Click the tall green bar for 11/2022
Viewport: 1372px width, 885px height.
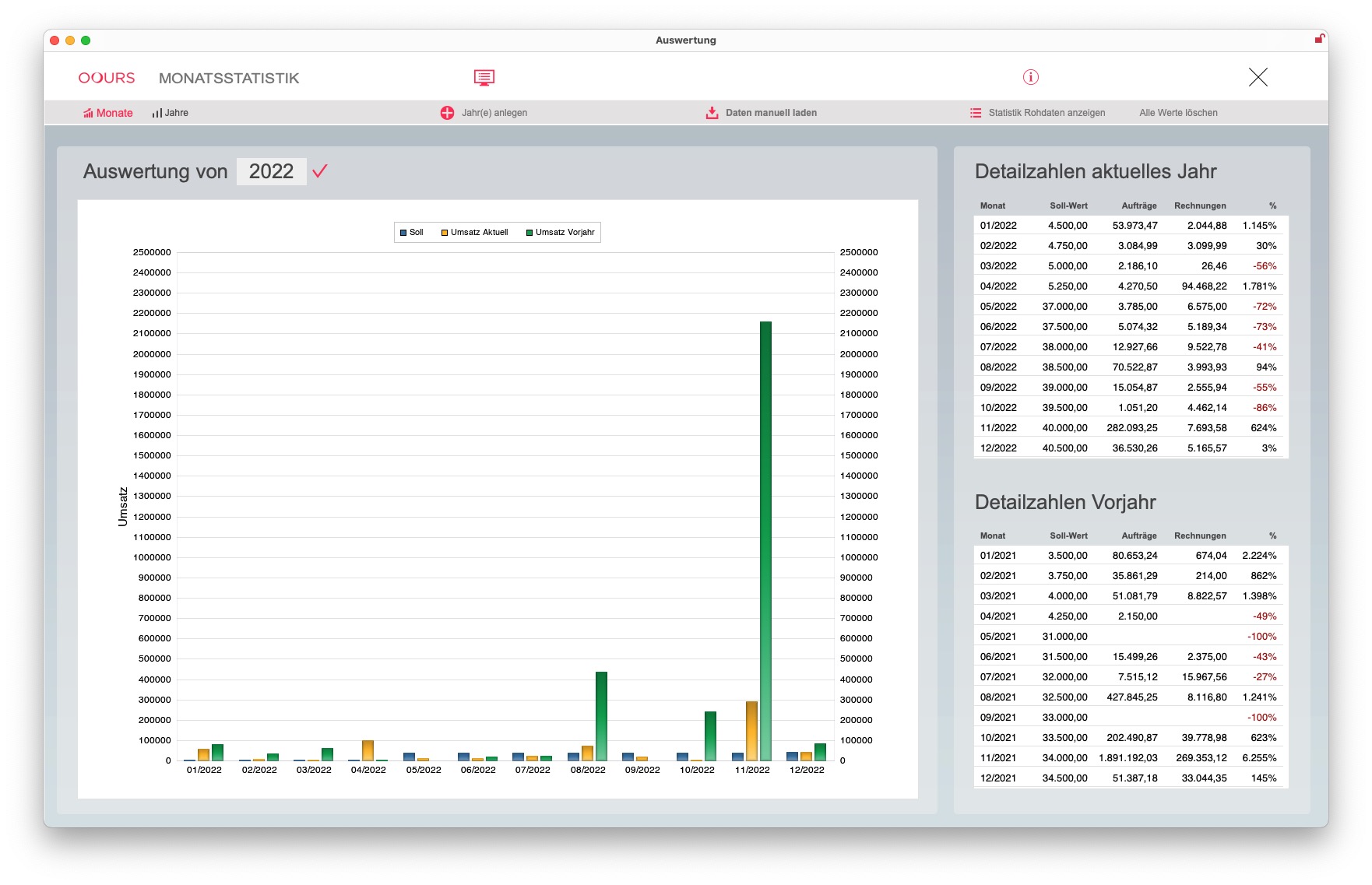point(765,541)
